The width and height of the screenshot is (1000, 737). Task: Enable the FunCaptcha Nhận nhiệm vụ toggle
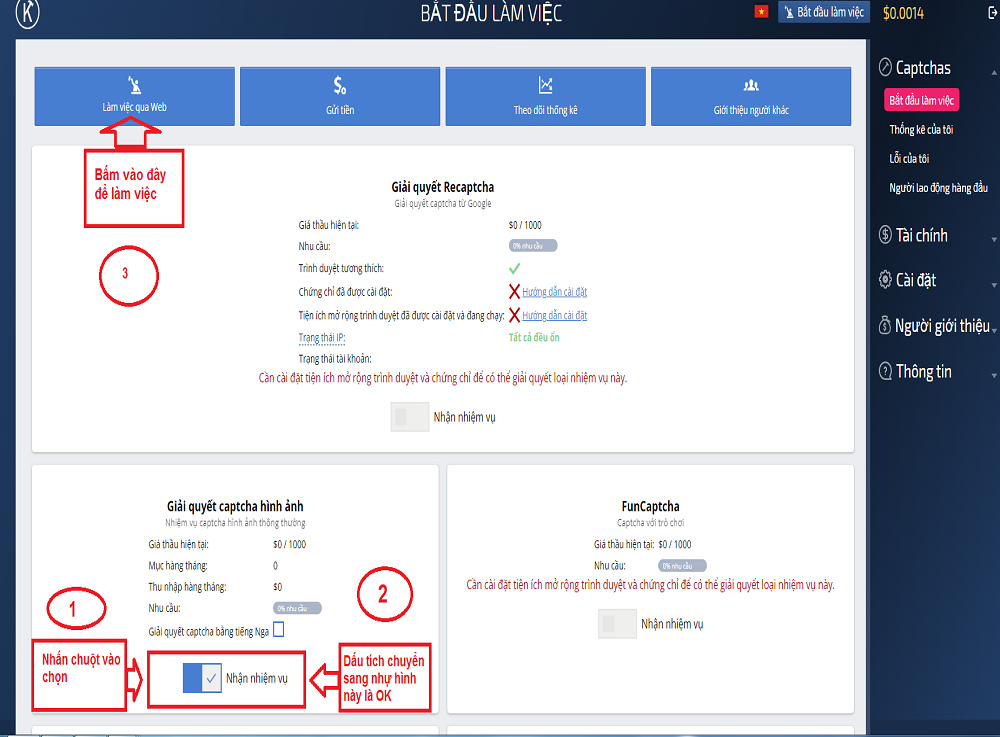pos(617,624)
